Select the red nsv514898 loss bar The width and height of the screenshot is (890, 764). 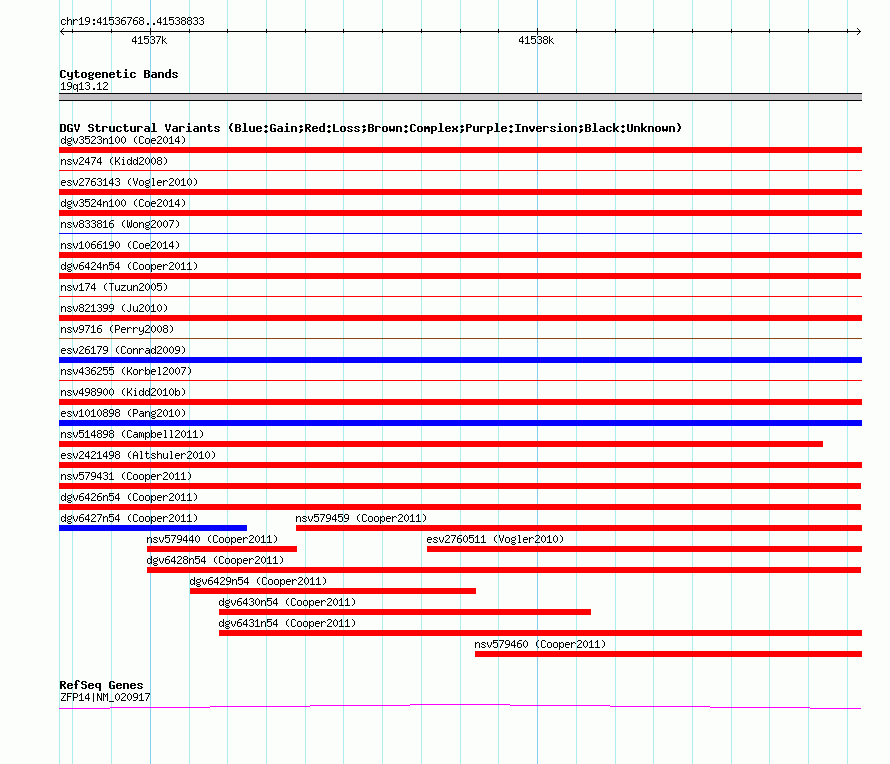[441, 444]
